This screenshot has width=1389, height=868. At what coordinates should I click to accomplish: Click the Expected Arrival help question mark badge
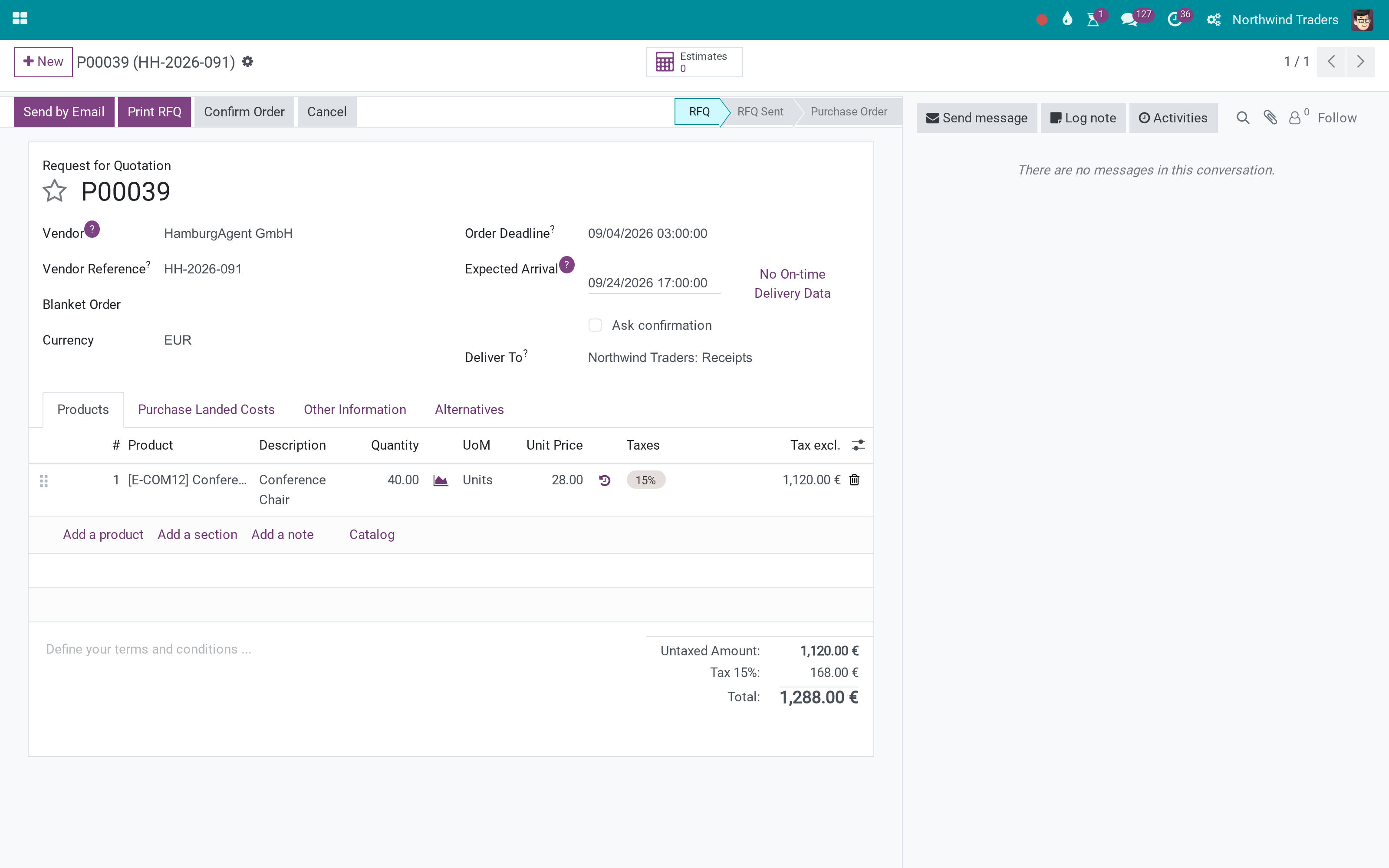(566, 265)
